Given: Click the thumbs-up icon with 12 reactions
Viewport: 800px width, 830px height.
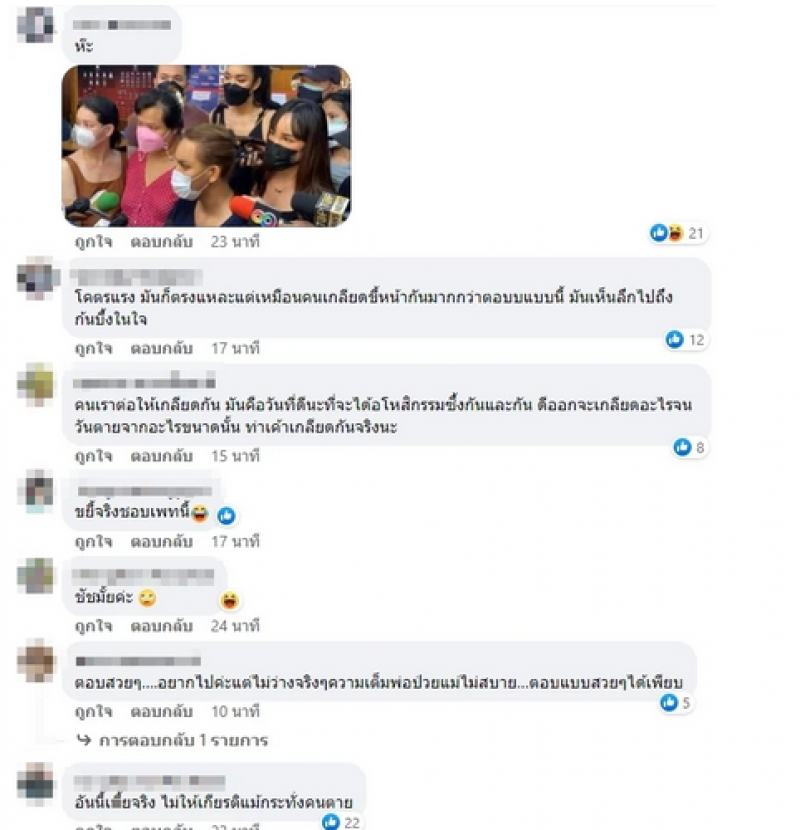Looking at the screenshot, I should tap(675, 339).
